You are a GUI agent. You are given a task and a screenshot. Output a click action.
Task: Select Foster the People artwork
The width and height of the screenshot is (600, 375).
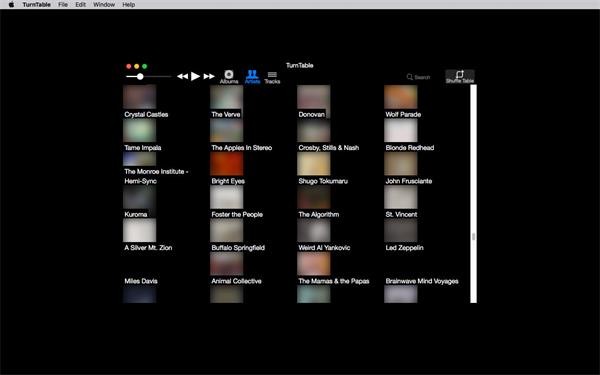[x=227, y=197]
